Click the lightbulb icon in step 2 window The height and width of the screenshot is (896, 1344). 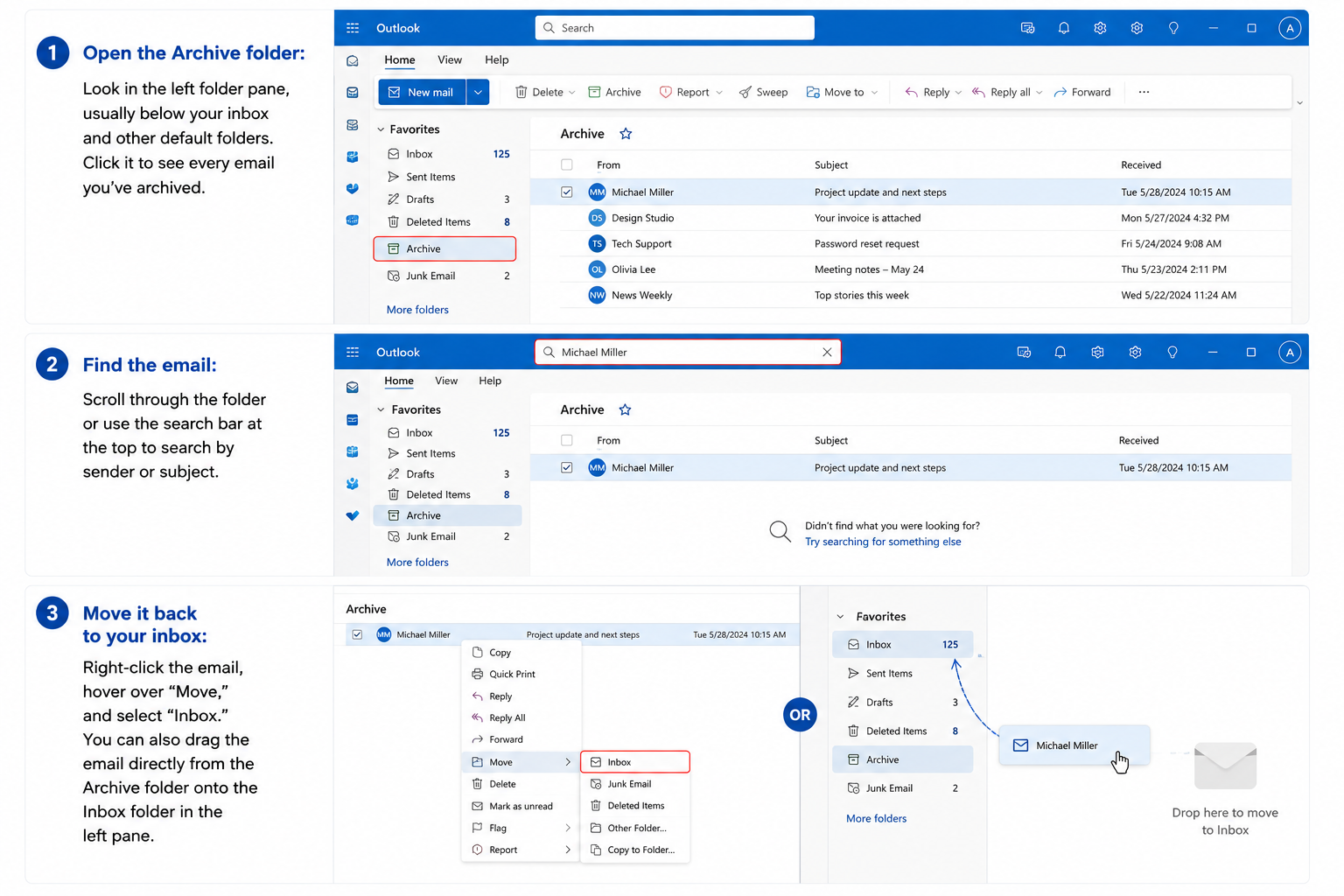coord(1172,352)
